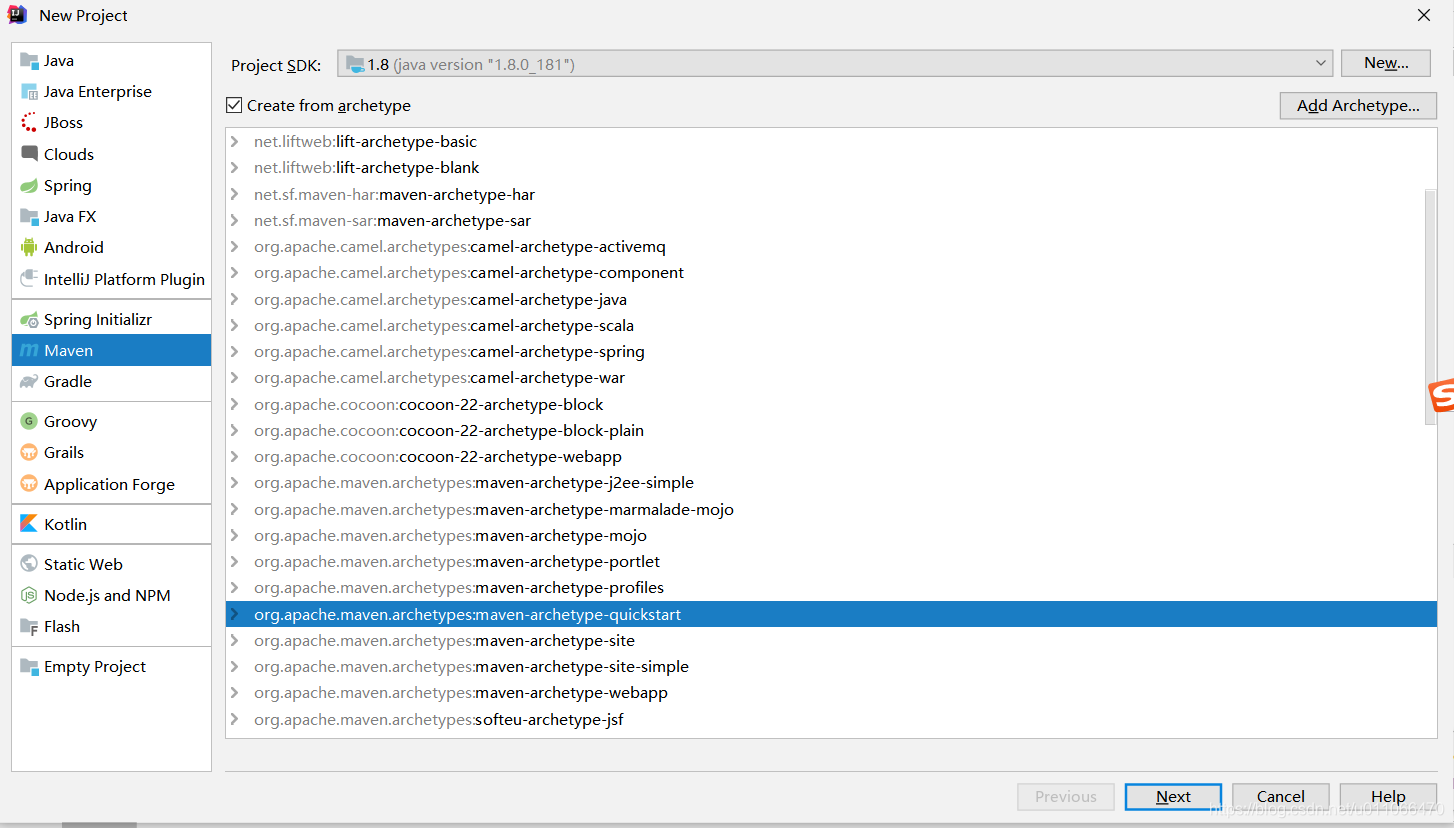Click the IntelliJ Platform Plugin icon
Image resolution: width=1454 pixels, height=828 pixels.
click(x=29, y=279)
